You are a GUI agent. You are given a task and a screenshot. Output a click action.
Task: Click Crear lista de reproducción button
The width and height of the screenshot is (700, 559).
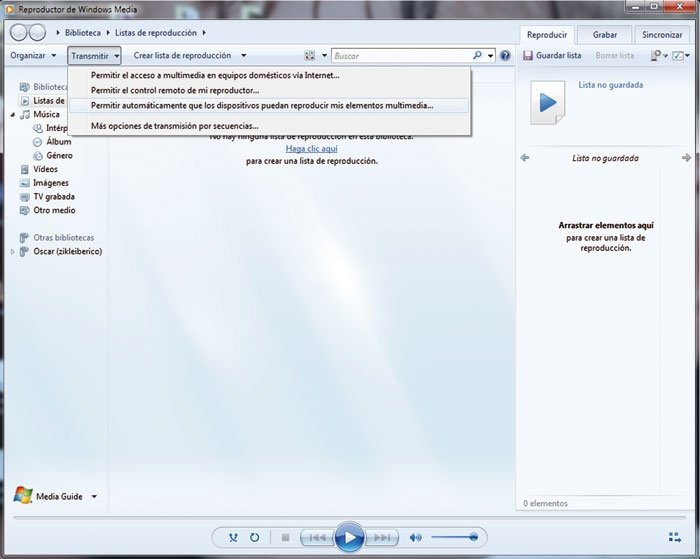point(182,55)
